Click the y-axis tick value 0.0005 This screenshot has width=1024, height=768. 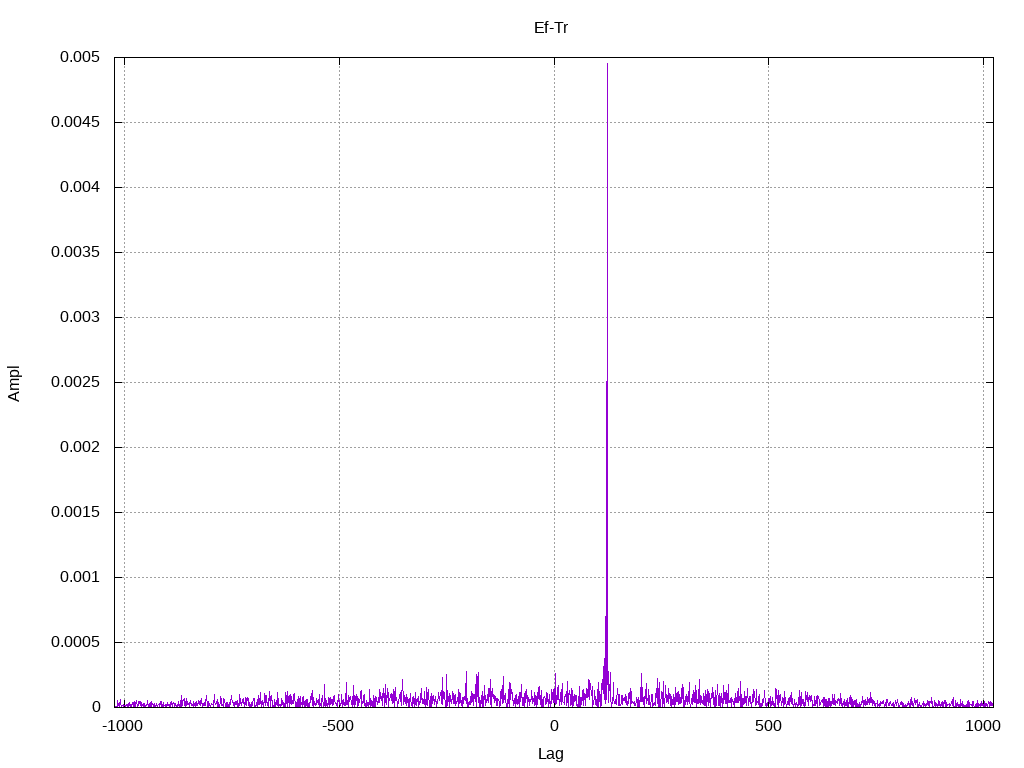(75, 641)
